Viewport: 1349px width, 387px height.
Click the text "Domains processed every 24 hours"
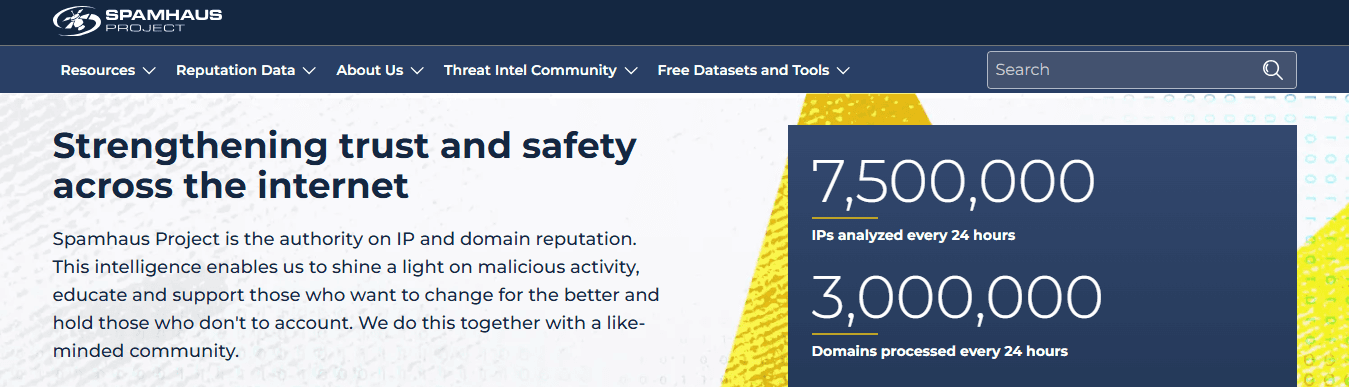(x=939, y=351)
